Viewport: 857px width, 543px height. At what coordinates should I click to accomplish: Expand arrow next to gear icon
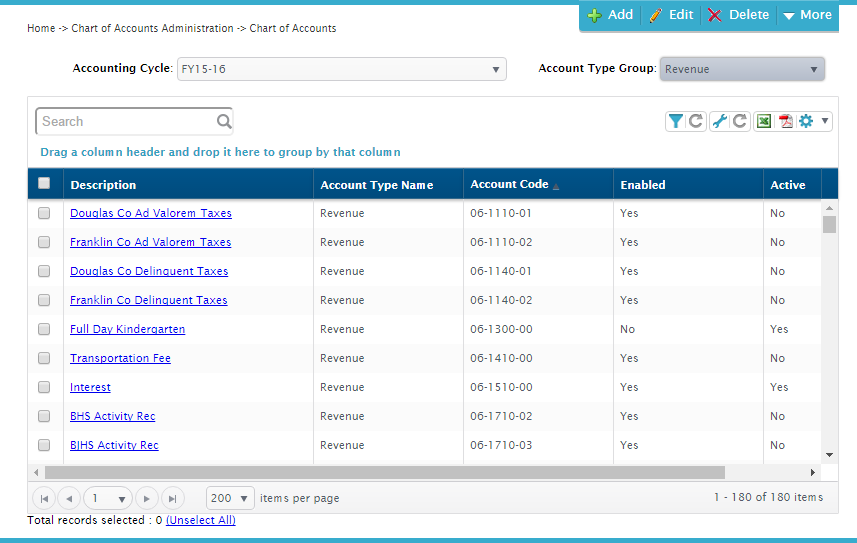click(825, 121)
